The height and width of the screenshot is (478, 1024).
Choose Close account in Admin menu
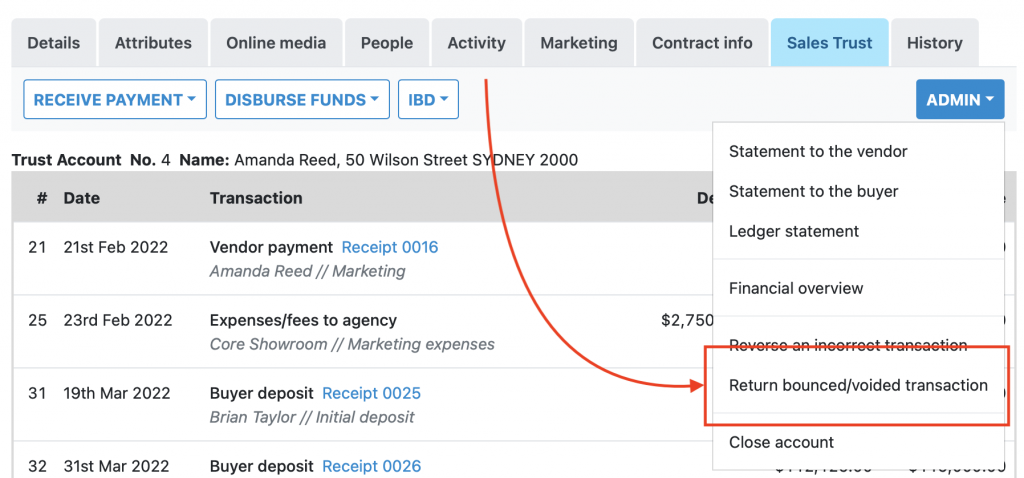781,443
